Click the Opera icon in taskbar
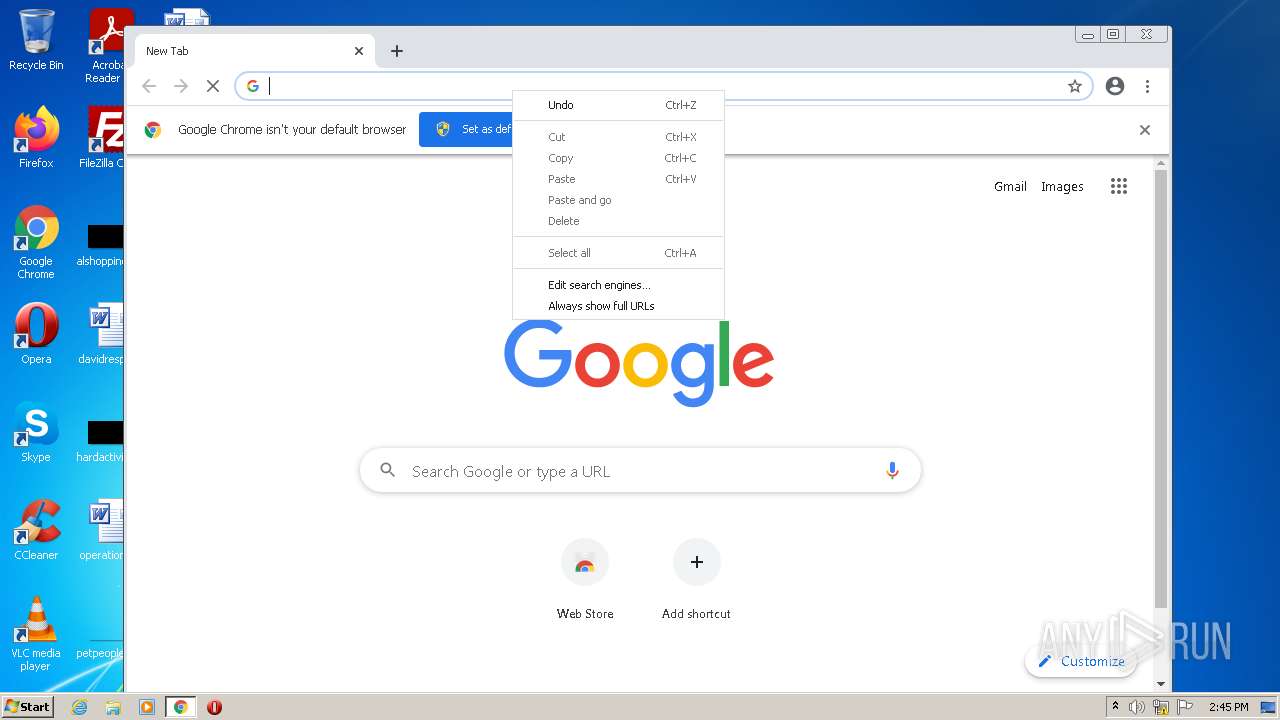Screen dimensions: 1280x720 (x=214, y=707)
